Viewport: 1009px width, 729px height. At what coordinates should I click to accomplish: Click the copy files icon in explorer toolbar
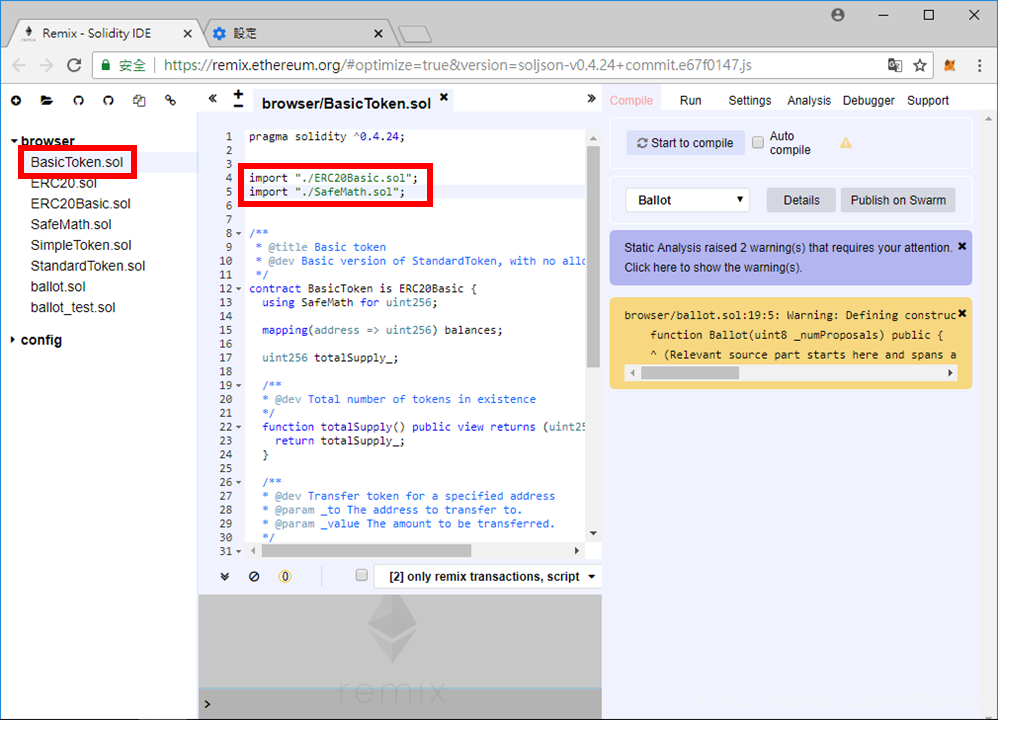click(x=139, y=100)
